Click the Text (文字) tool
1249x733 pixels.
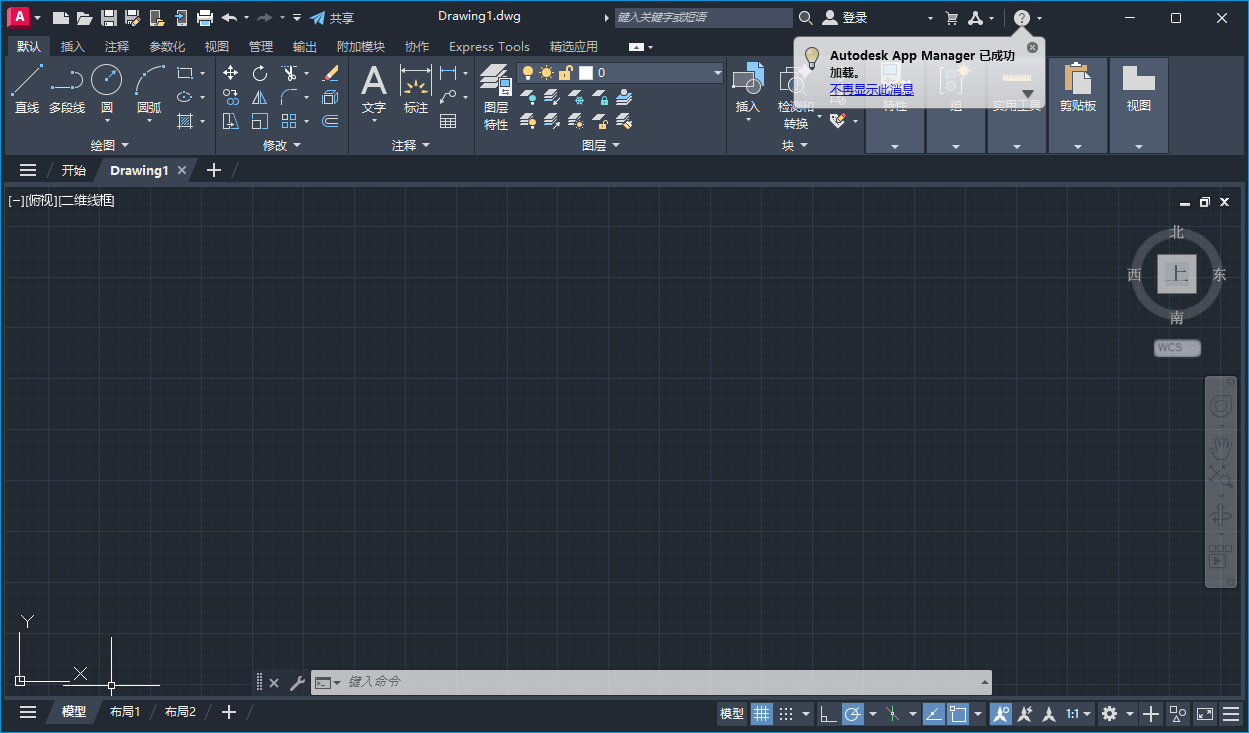click(x=374, y=87)
